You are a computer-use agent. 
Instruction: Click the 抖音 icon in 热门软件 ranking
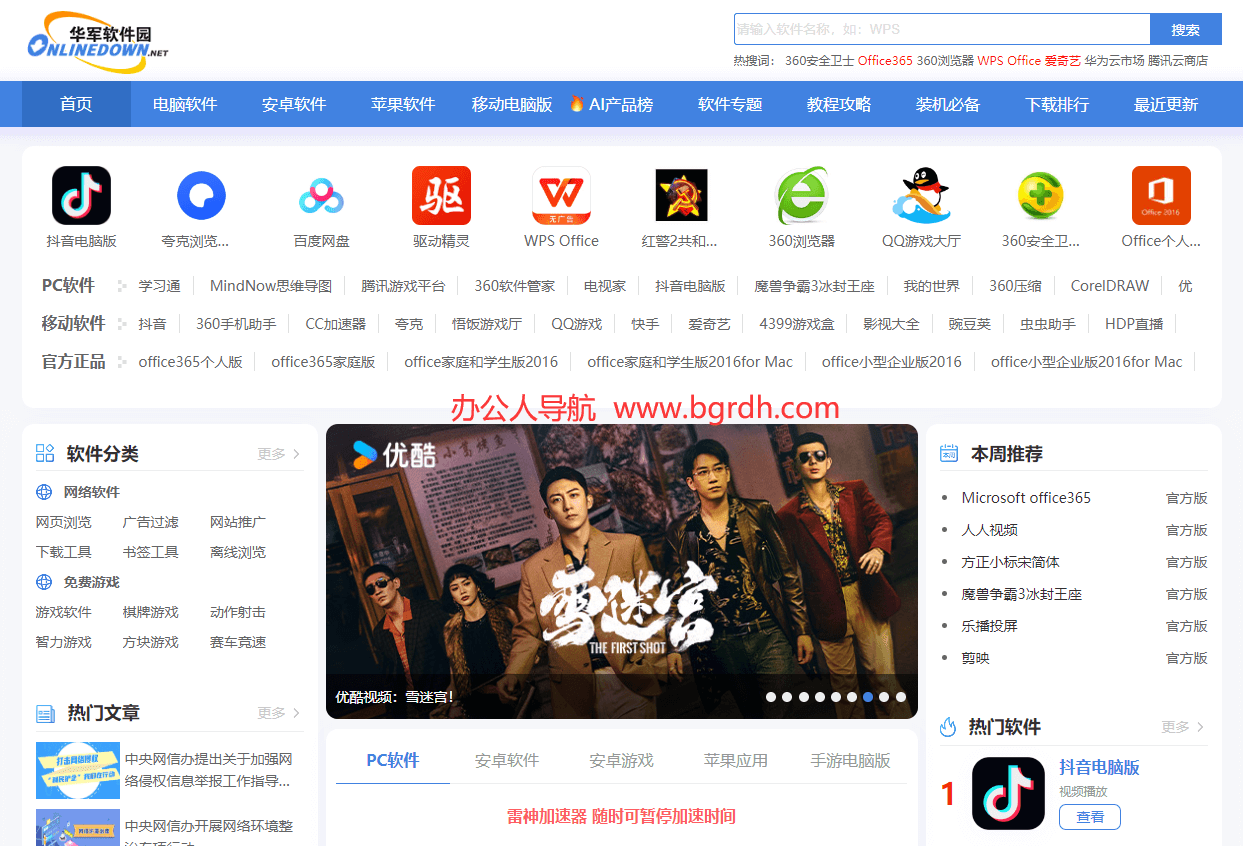[1008, 794]
